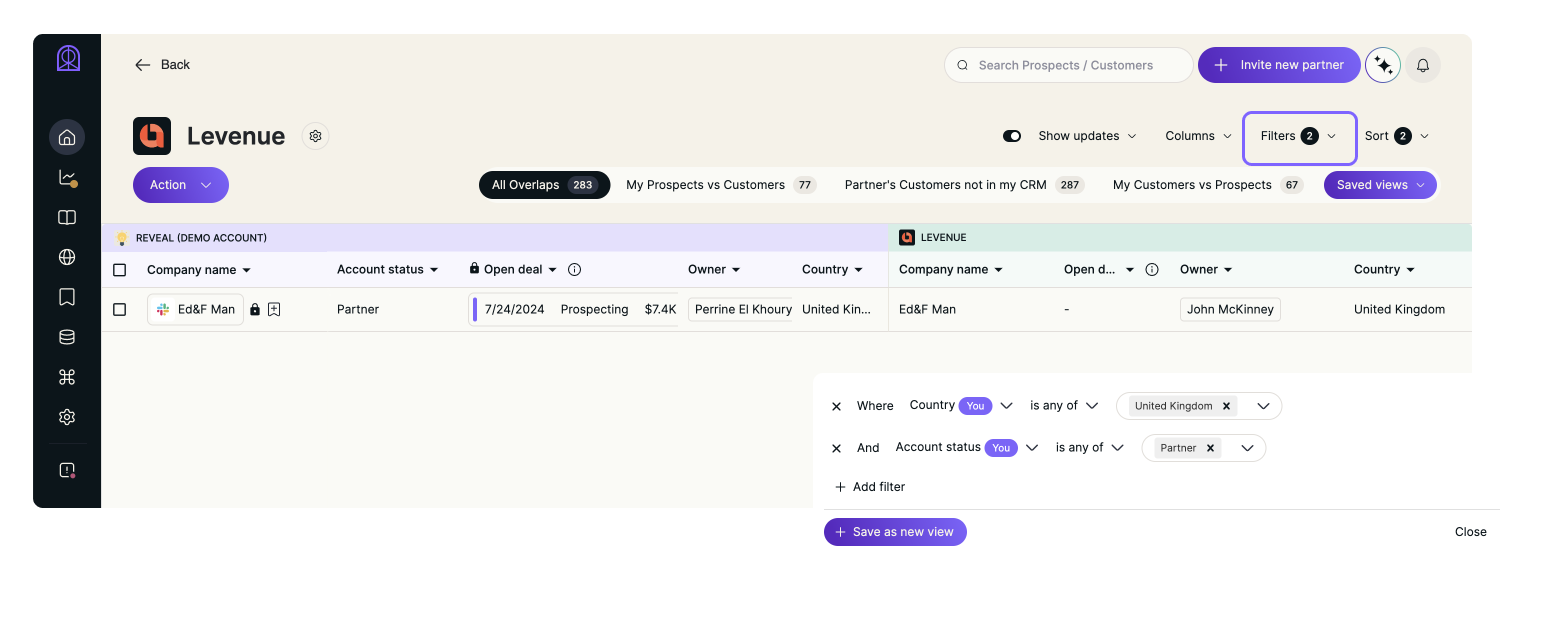1562x622 pixels.
Task: Open Reveal Country column header menu
Action: point(832,270)
